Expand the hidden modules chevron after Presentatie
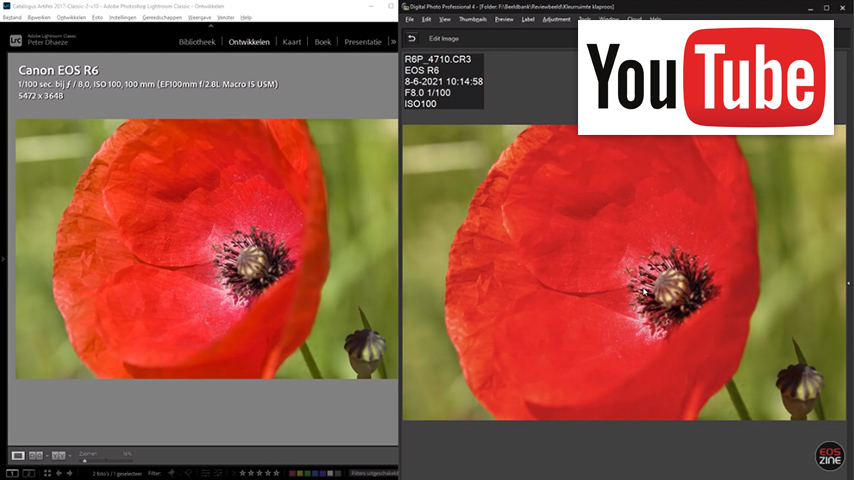Viewport: 854px width, 480px height. click(x=392, y=42)
